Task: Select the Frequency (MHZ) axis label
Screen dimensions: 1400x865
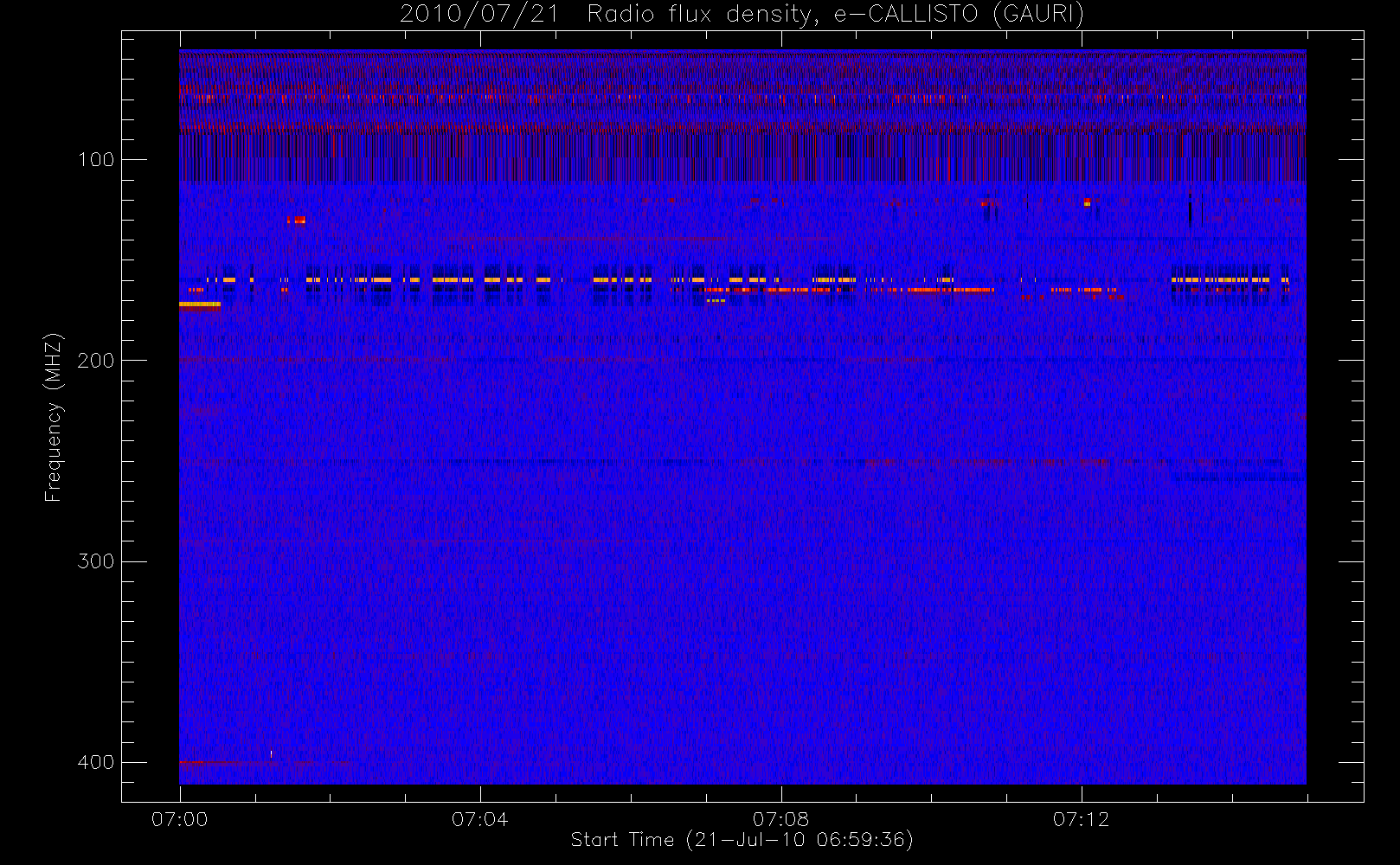Action: coord(54,417)
